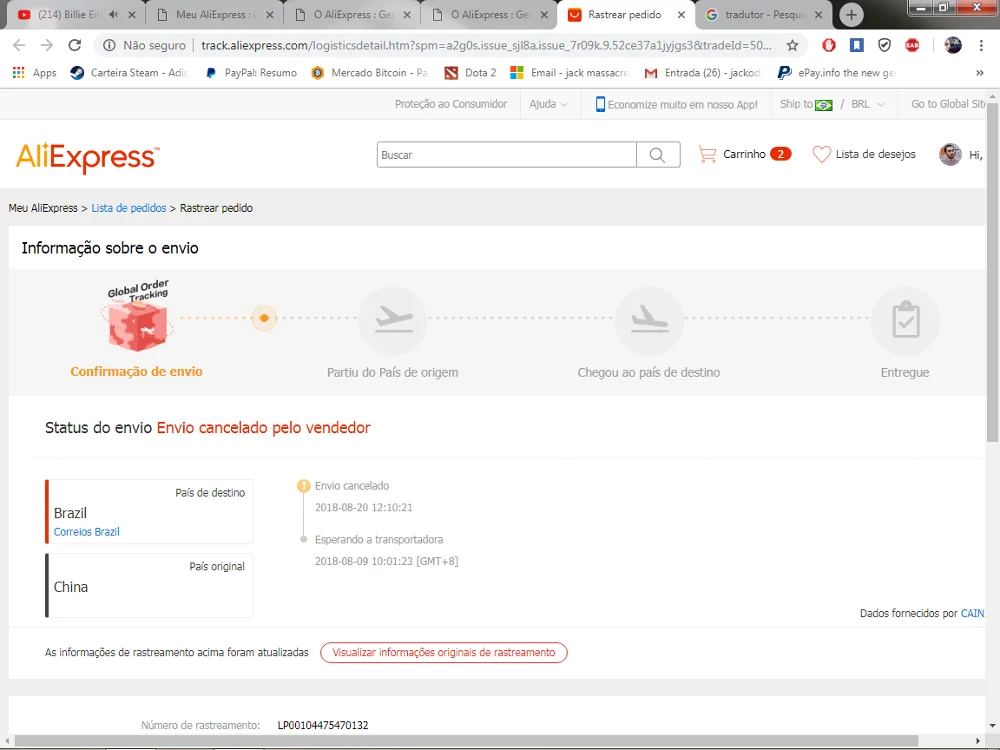
Task: Click the Buscar search field
Action: tap(506, 155)
